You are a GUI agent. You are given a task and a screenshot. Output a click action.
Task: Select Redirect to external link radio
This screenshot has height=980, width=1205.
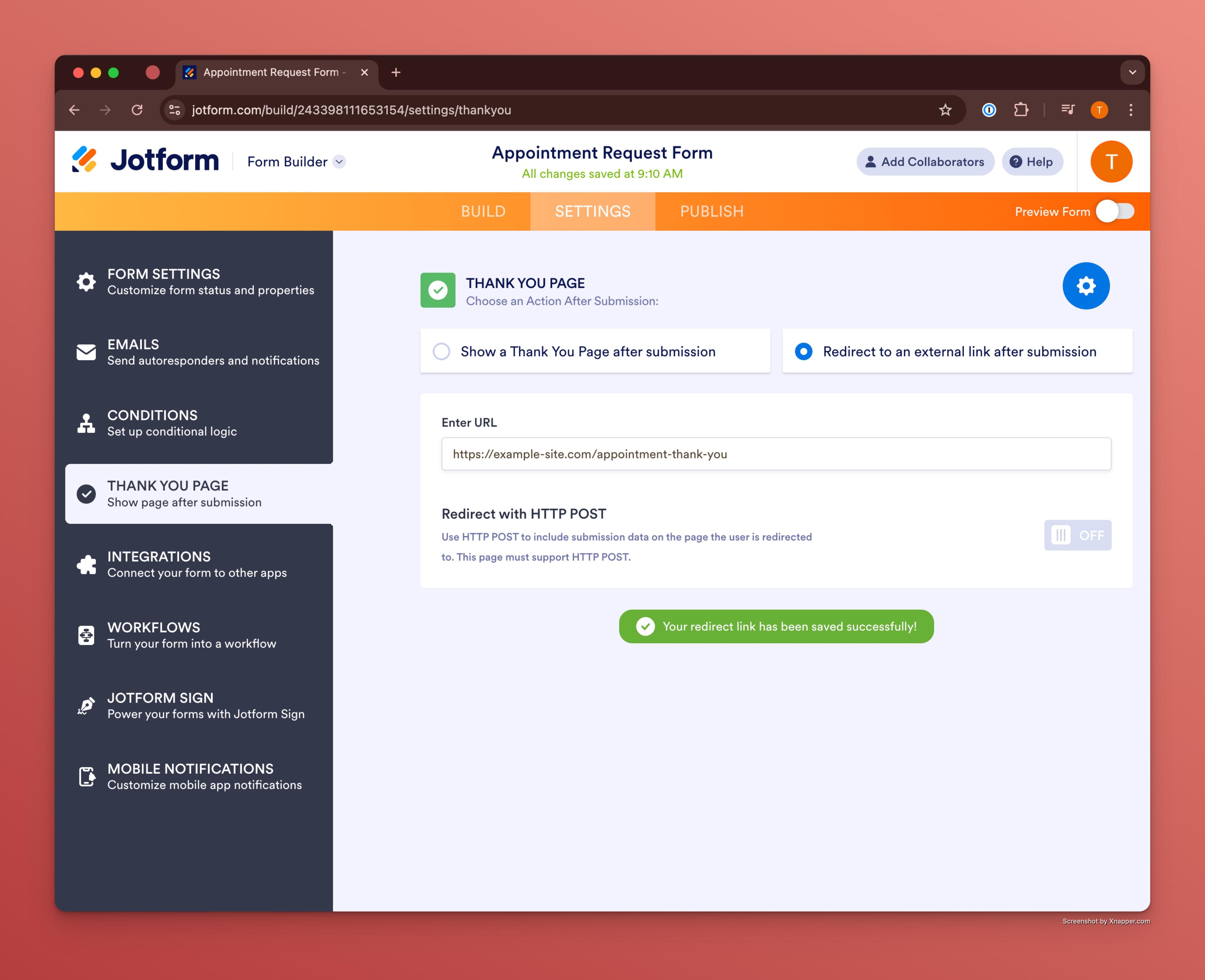pyautogui.click(x=803, y=351)
